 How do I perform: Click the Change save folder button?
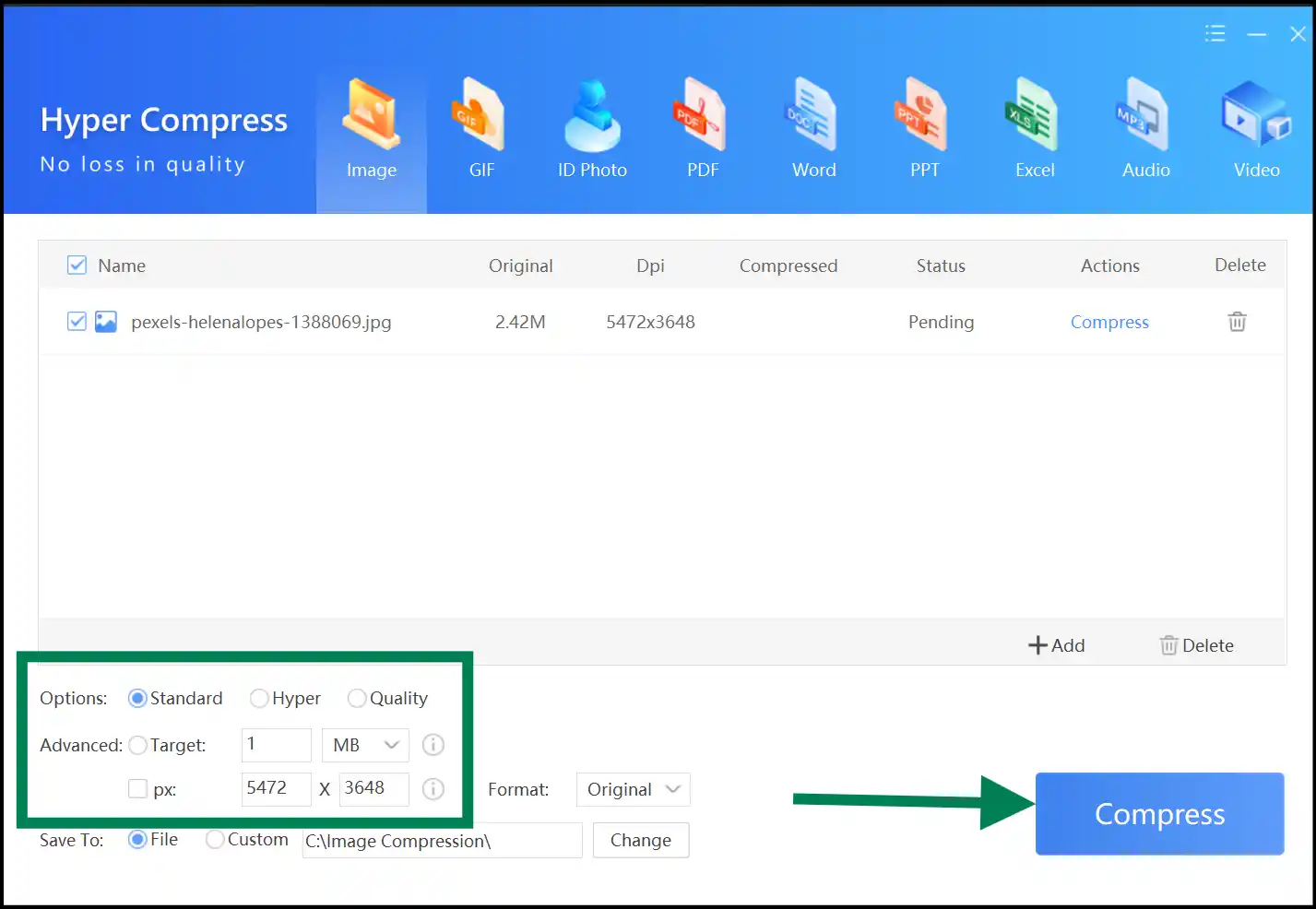click(641, 840)
